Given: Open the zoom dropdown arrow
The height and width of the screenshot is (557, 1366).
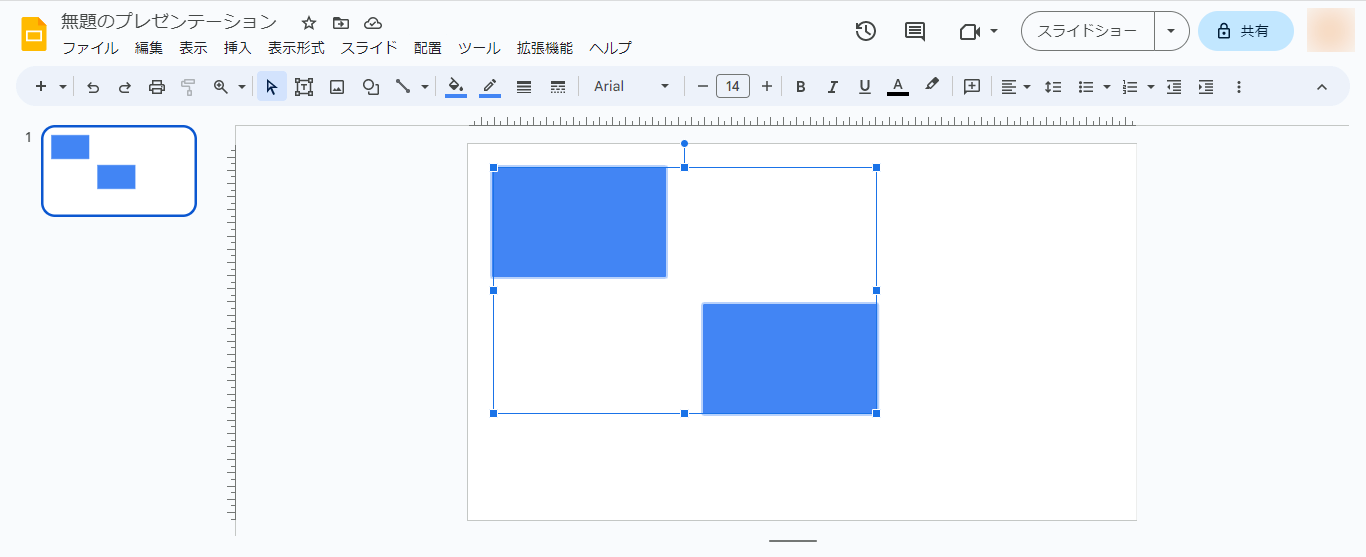Looking at the screenshot, I should point(242,87).
